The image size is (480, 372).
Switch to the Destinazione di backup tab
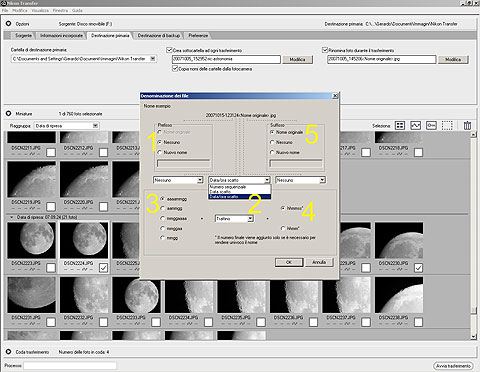pos(159,35)
